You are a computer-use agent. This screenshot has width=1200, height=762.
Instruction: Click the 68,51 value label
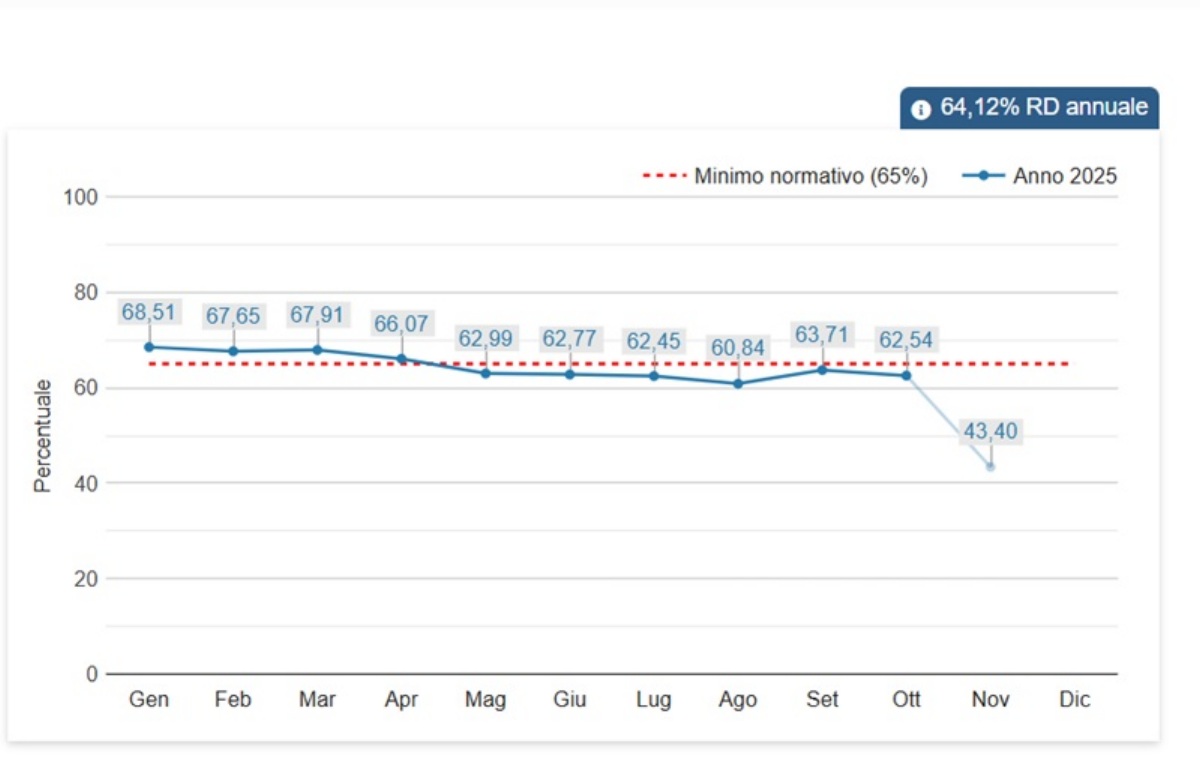pyautogui.click(x=149, y=312)
